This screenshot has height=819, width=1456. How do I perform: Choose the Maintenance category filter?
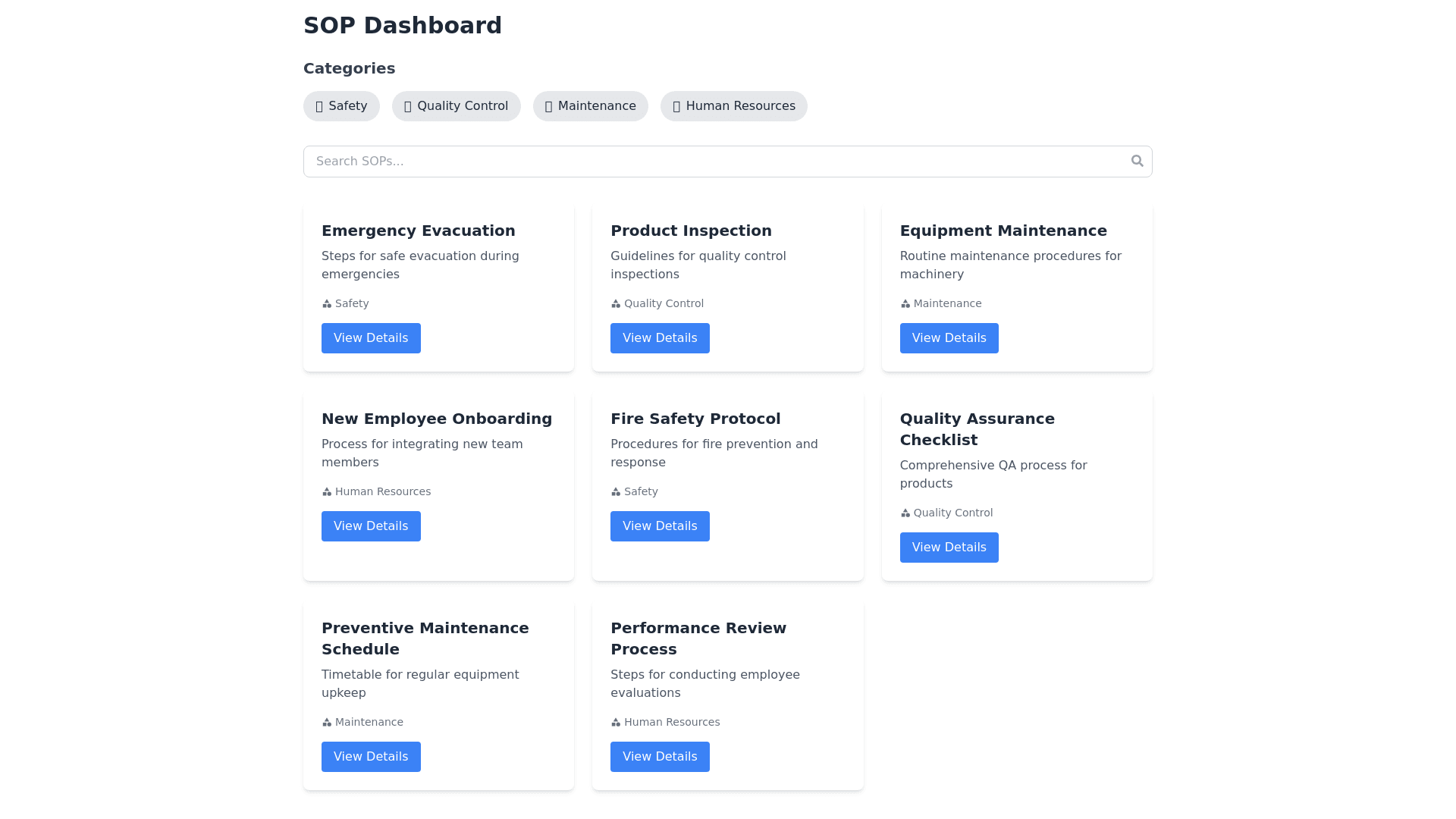click(590, 106)
